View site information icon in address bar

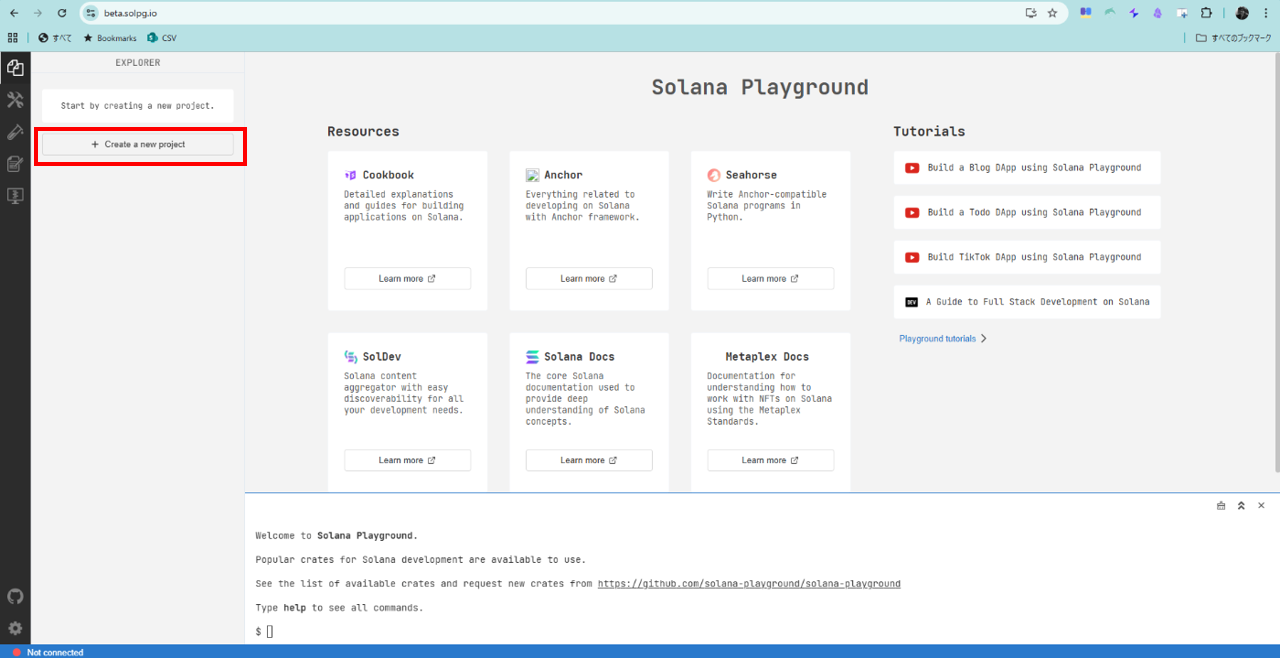click(x=91, y=13)
